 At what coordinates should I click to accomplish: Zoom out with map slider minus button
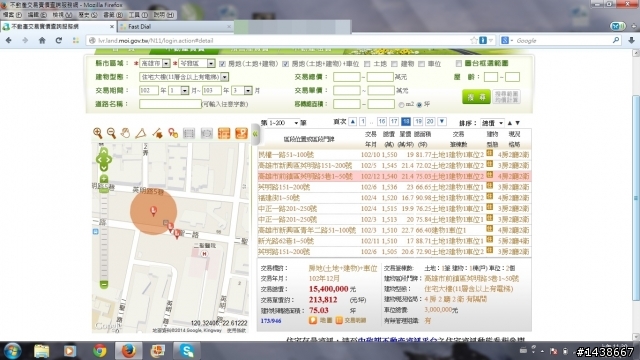click(x=104, y=284)
